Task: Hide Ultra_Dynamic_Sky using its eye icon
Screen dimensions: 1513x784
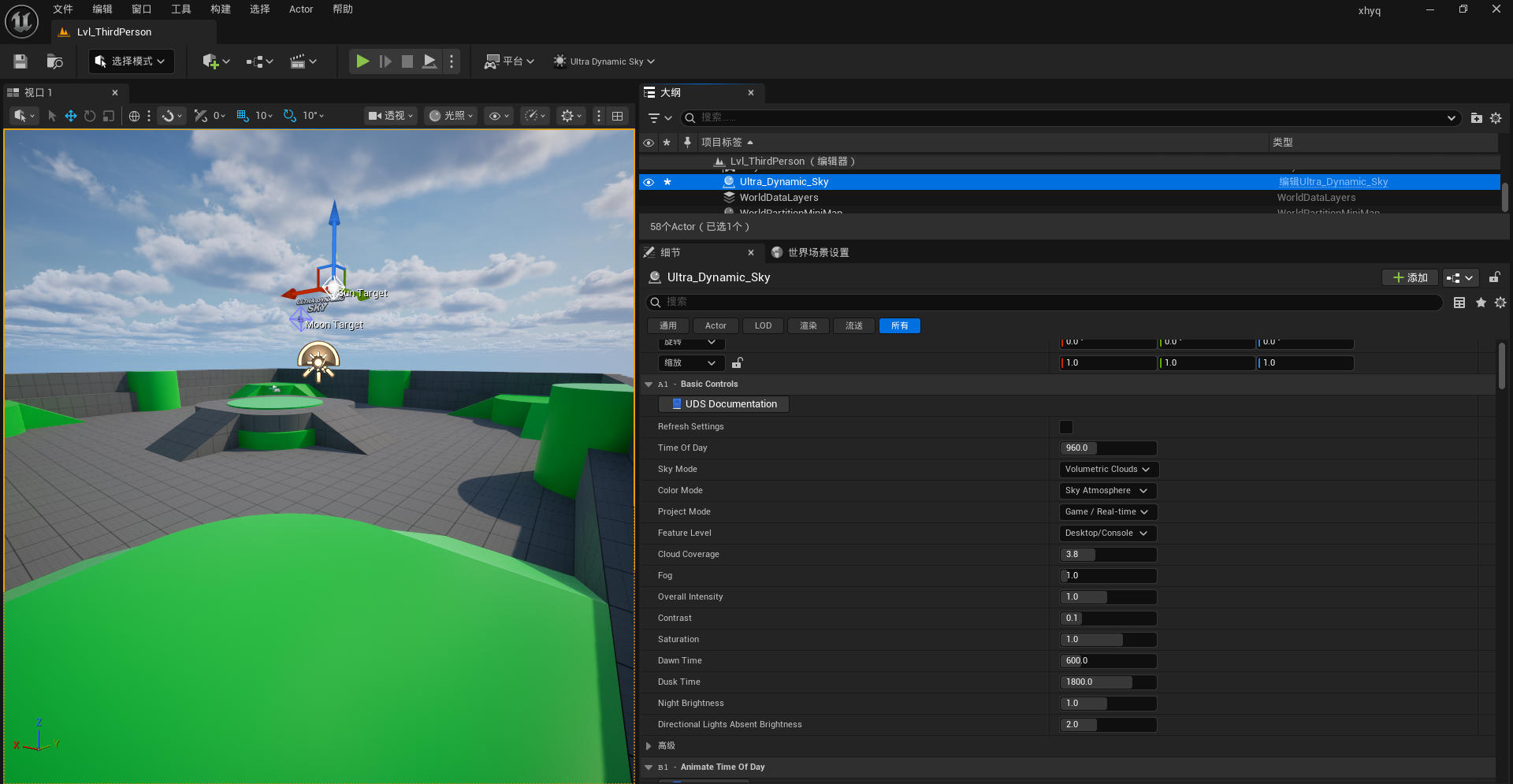Action: click(x=649, y=182)
